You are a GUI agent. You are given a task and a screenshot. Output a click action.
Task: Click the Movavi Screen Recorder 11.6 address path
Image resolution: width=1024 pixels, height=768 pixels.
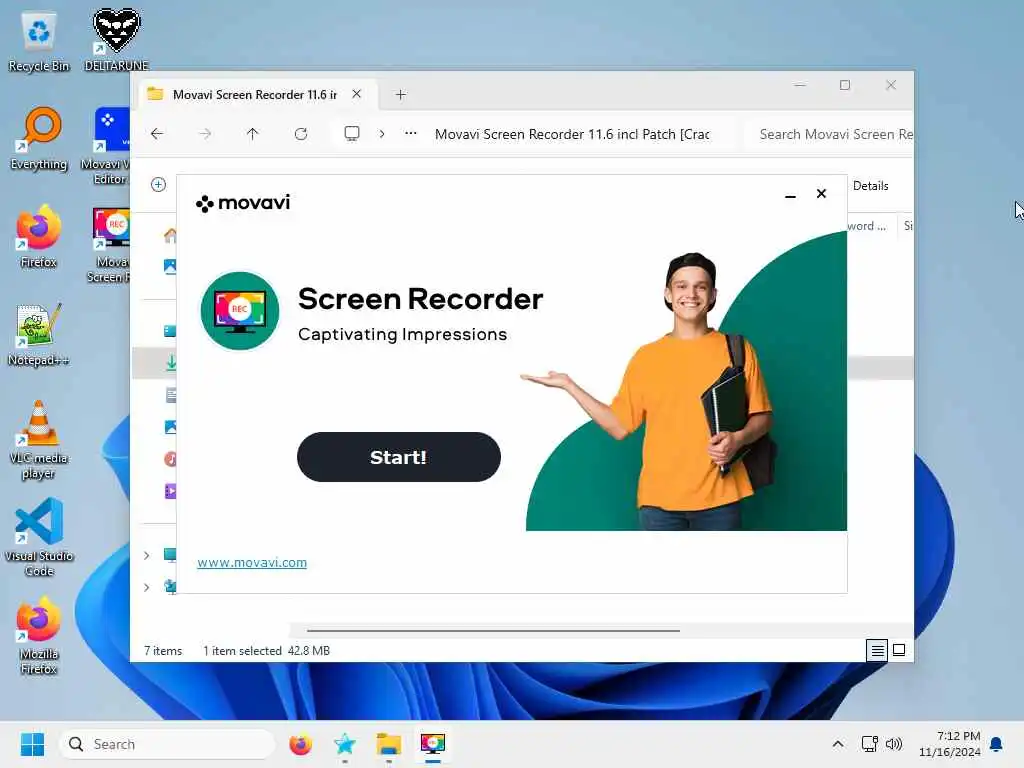[x=572, y=134]
